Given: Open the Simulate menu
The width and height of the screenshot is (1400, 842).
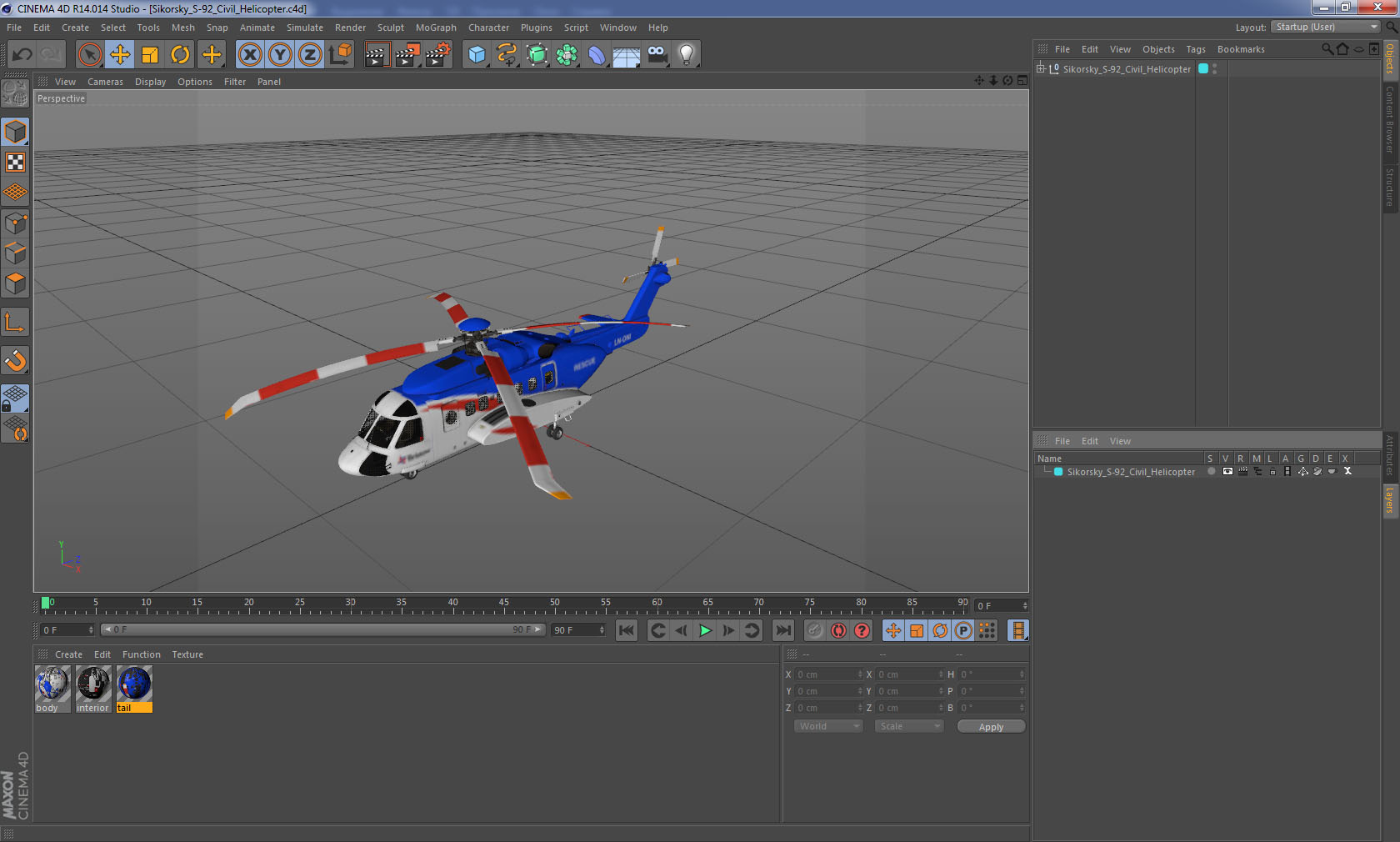Looking at the screenshot, I should click(x=305, y=28).
